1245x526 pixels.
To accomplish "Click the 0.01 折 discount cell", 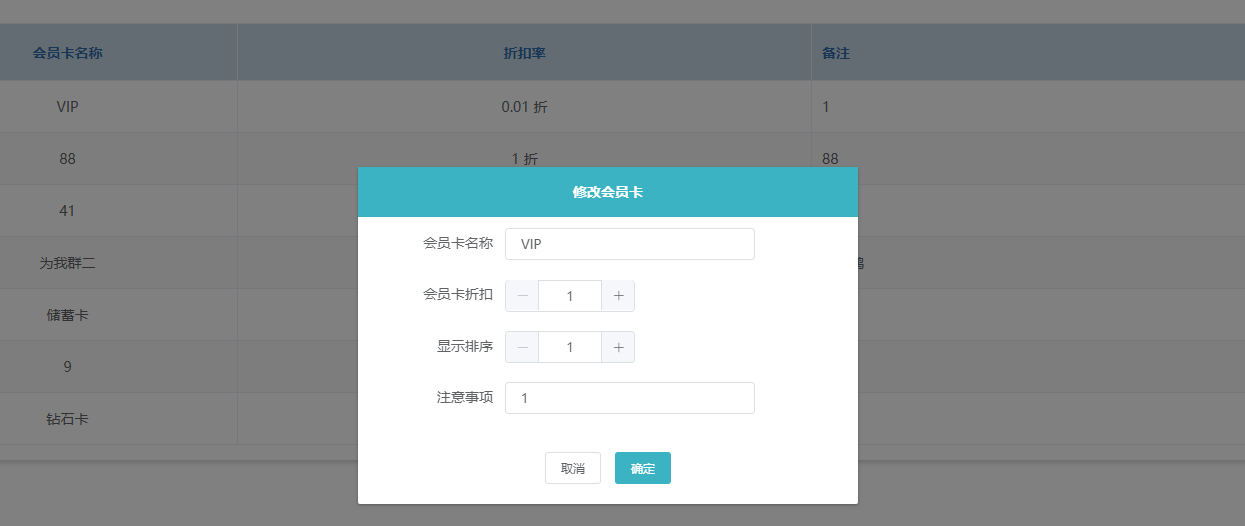I will point(524,107).
